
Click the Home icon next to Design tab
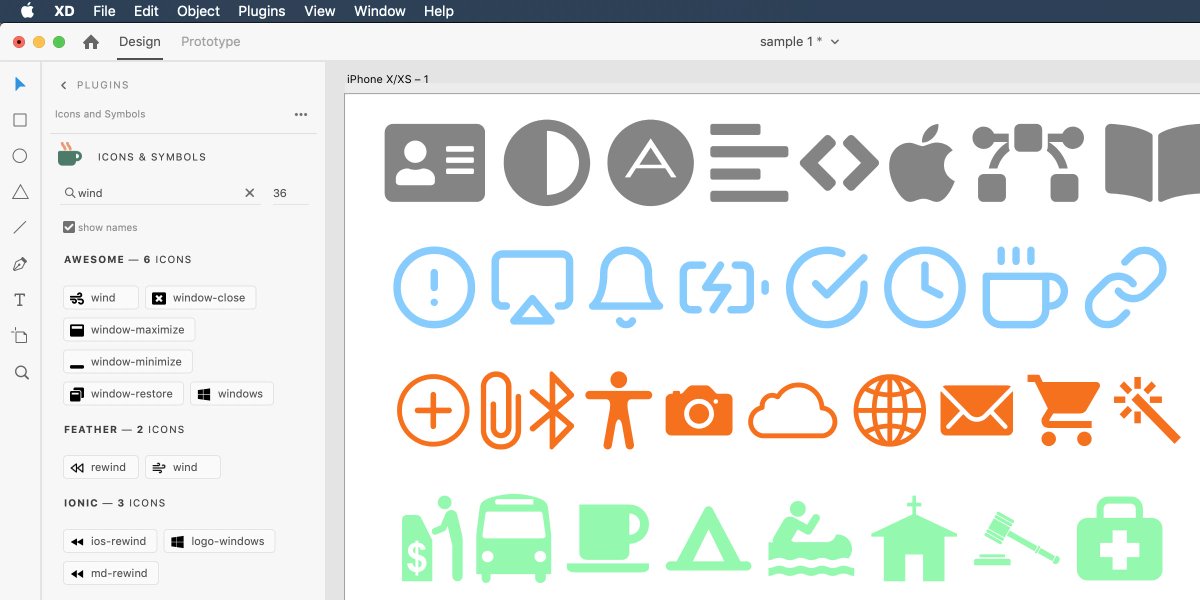point(89,42)
